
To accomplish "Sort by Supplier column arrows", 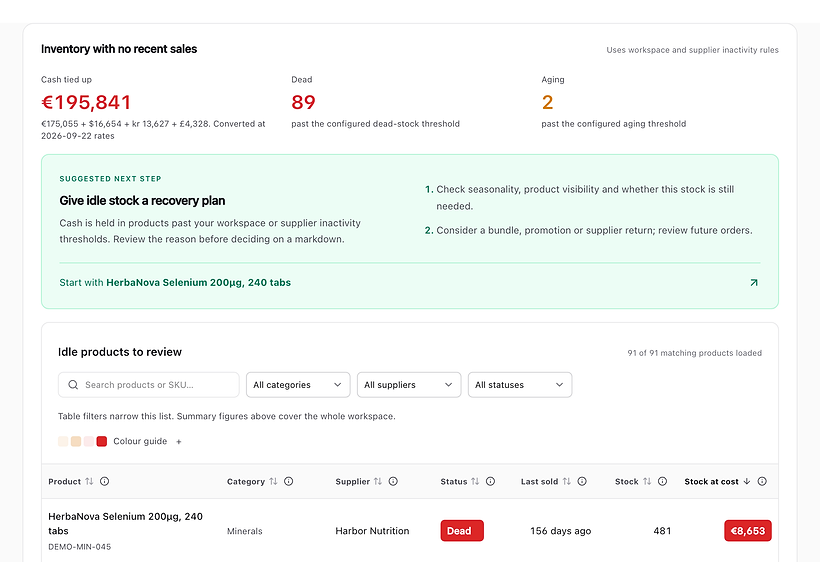I will [x=378, y=481].
